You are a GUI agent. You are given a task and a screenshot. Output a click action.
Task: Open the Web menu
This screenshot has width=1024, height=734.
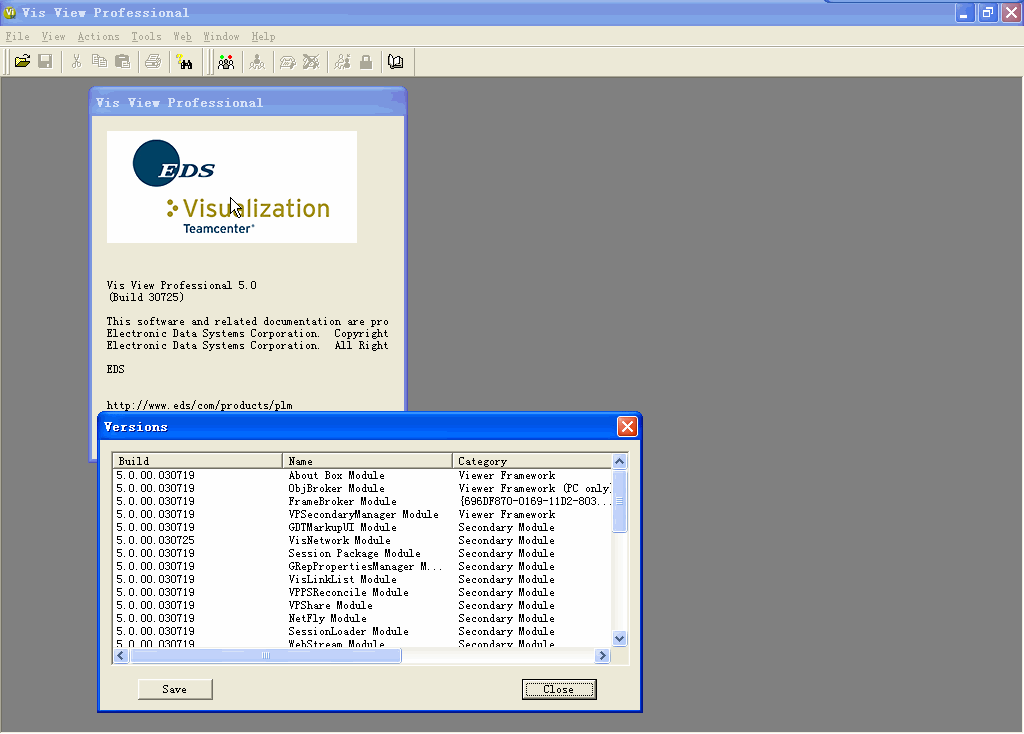[182, 37]
